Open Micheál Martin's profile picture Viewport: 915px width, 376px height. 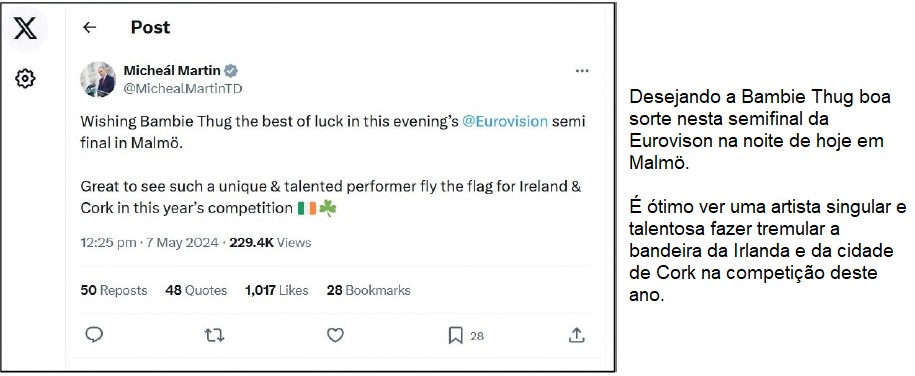tap(97, 79)
